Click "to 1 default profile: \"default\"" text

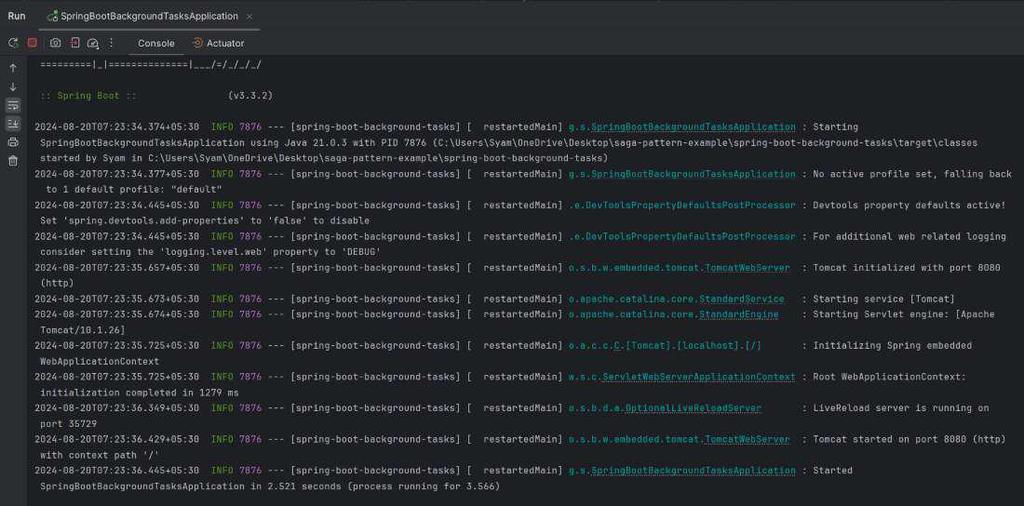[134, 189]
